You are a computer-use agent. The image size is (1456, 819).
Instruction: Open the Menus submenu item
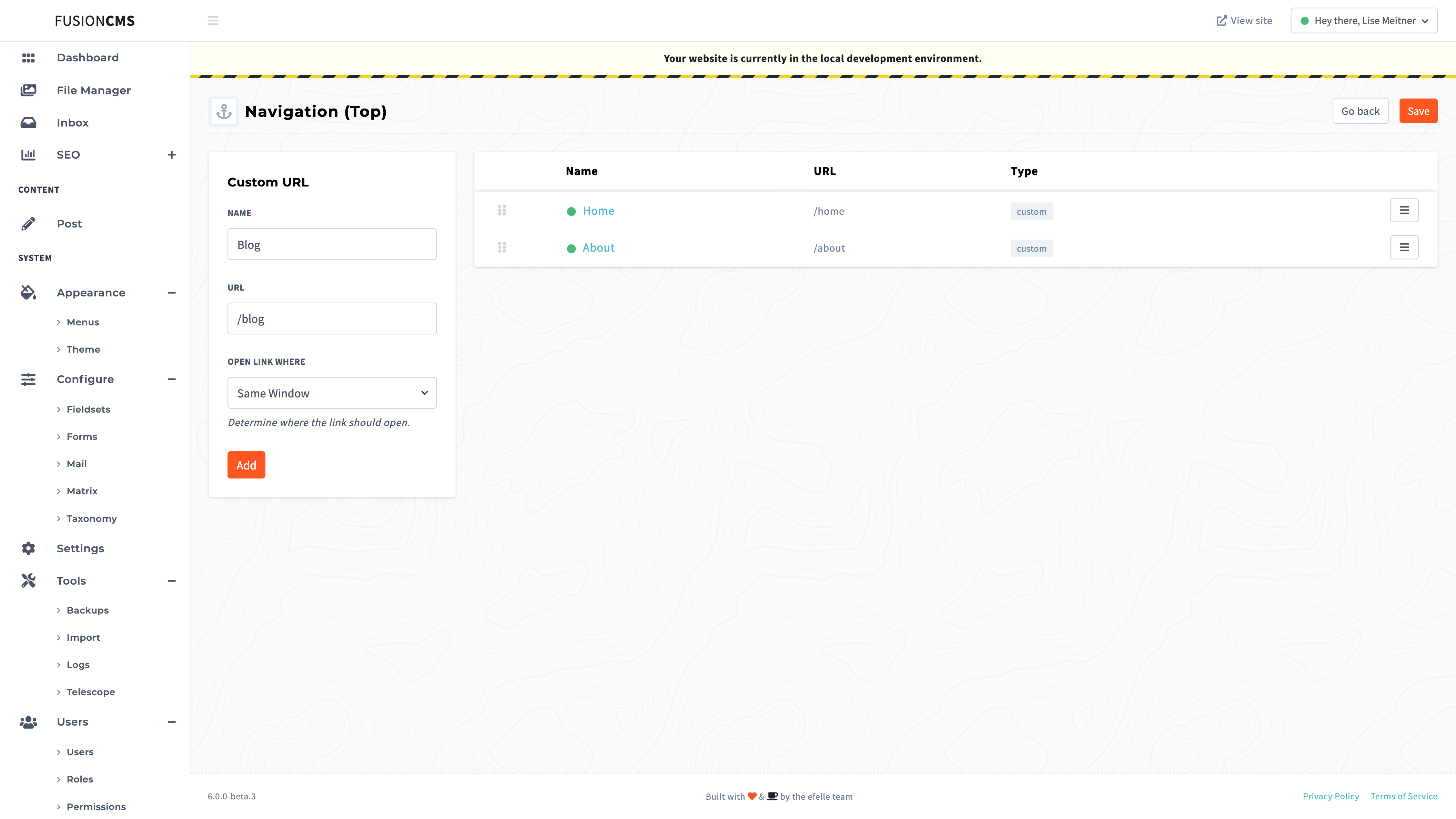[82, 322]
